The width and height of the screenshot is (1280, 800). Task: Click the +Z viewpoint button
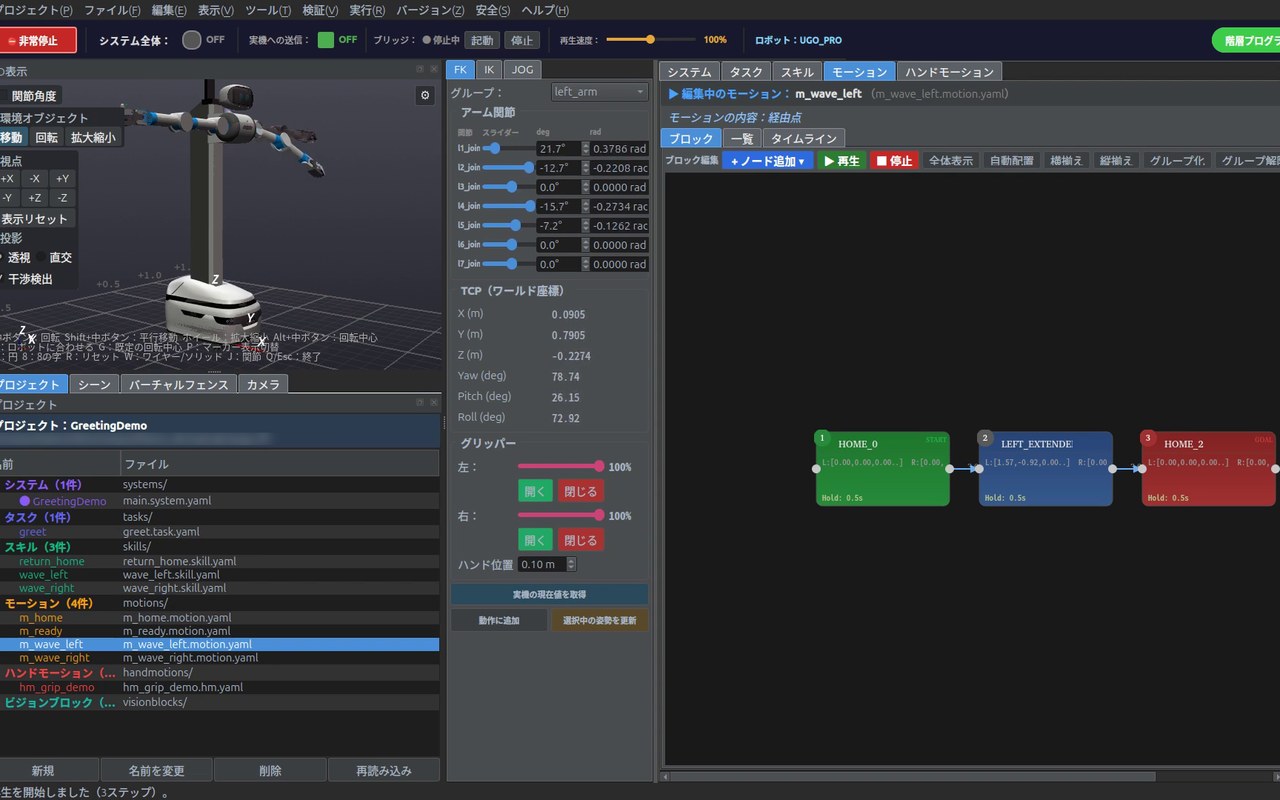pos(34,198)
